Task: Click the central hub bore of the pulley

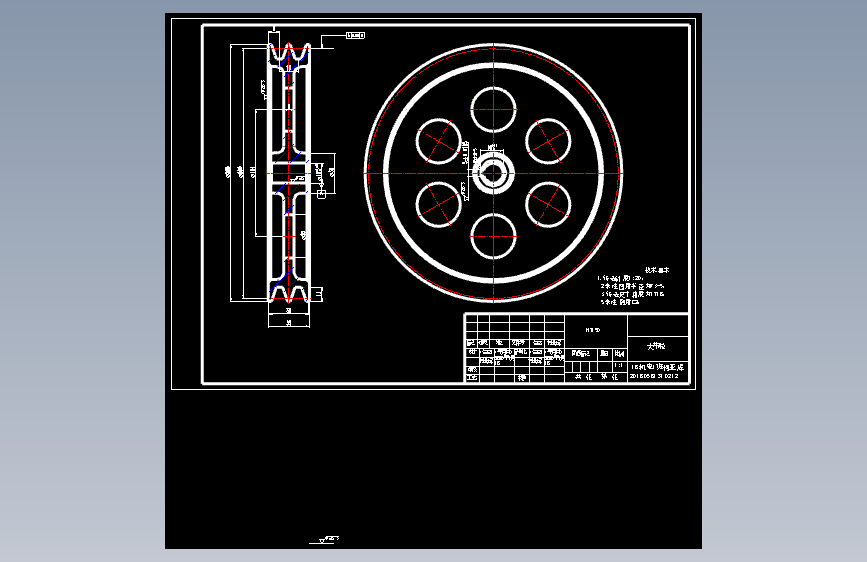Action: pos(493,174)
